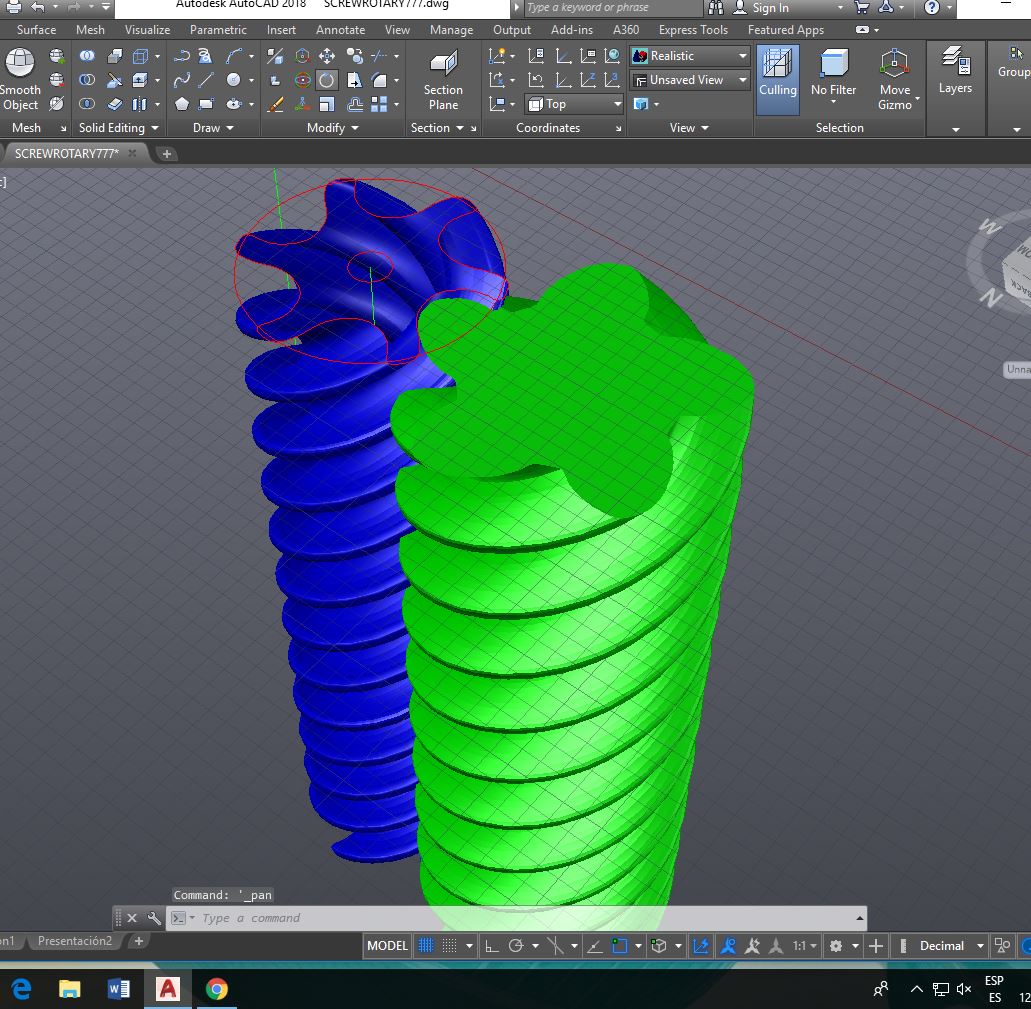1031x1009 pixels.
Task: Expand the Solid Editing panel
Action: [x=118, y=128]
